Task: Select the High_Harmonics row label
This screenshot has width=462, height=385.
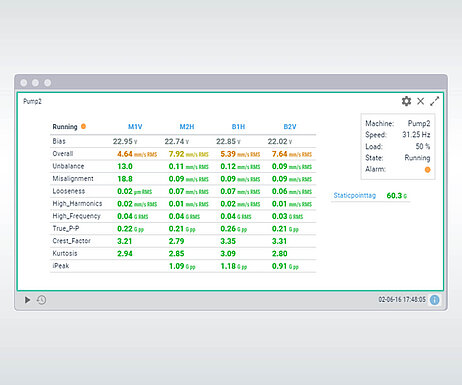Action: tap(77, 204)
